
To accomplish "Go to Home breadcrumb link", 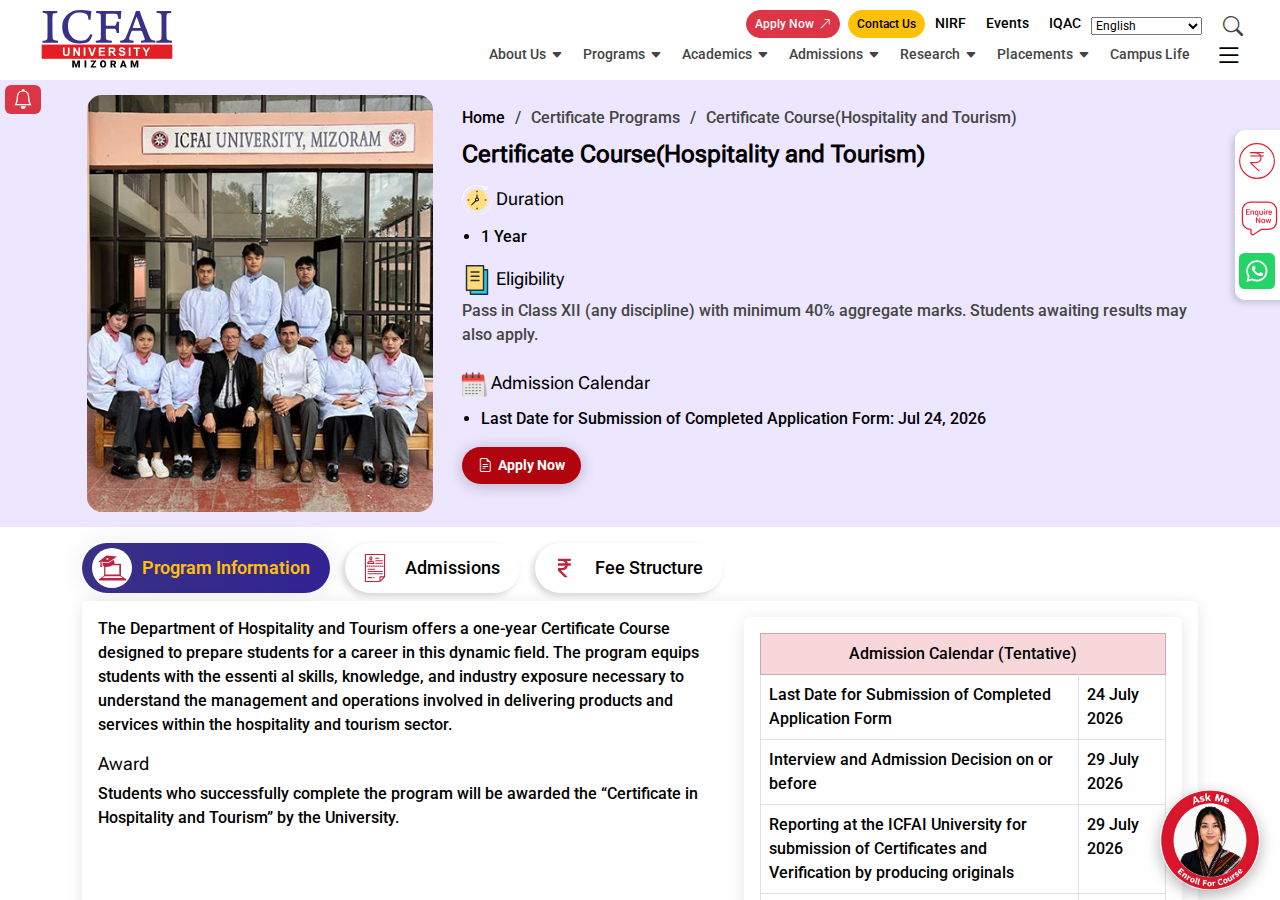I will pyautogui.click(x=483, y=117).
